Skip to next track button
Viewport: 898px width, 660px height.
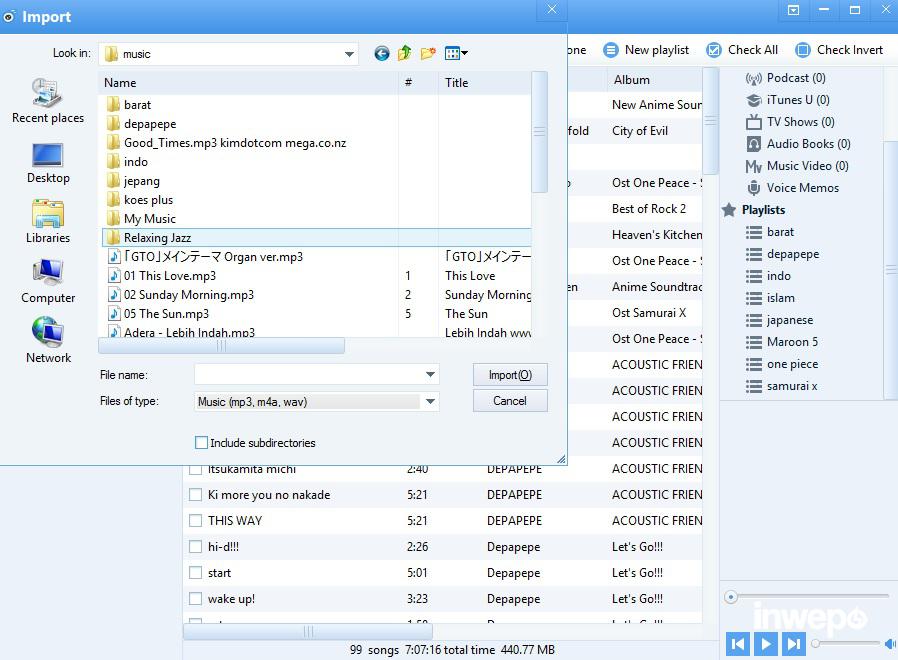click(x=793, y=644)
